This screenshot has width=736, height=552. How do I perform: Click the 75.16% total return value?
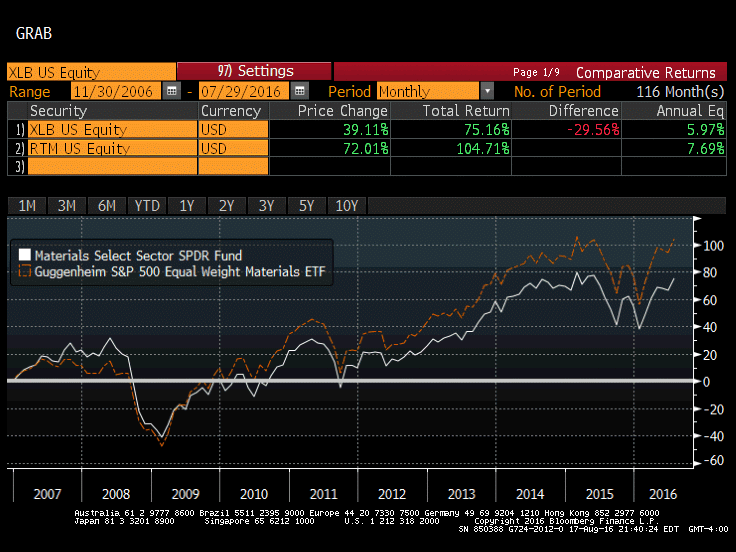tap(487, 130)
